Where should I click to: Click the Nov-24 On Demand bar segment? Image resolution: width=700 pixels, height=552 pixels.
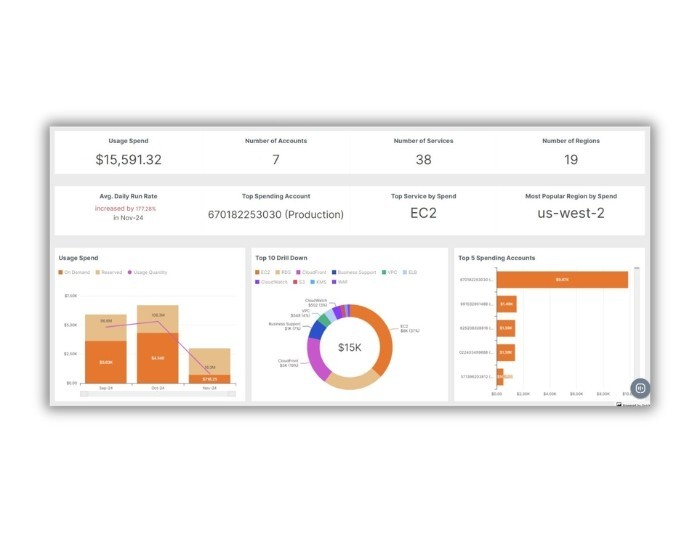(x=209, y=379)
